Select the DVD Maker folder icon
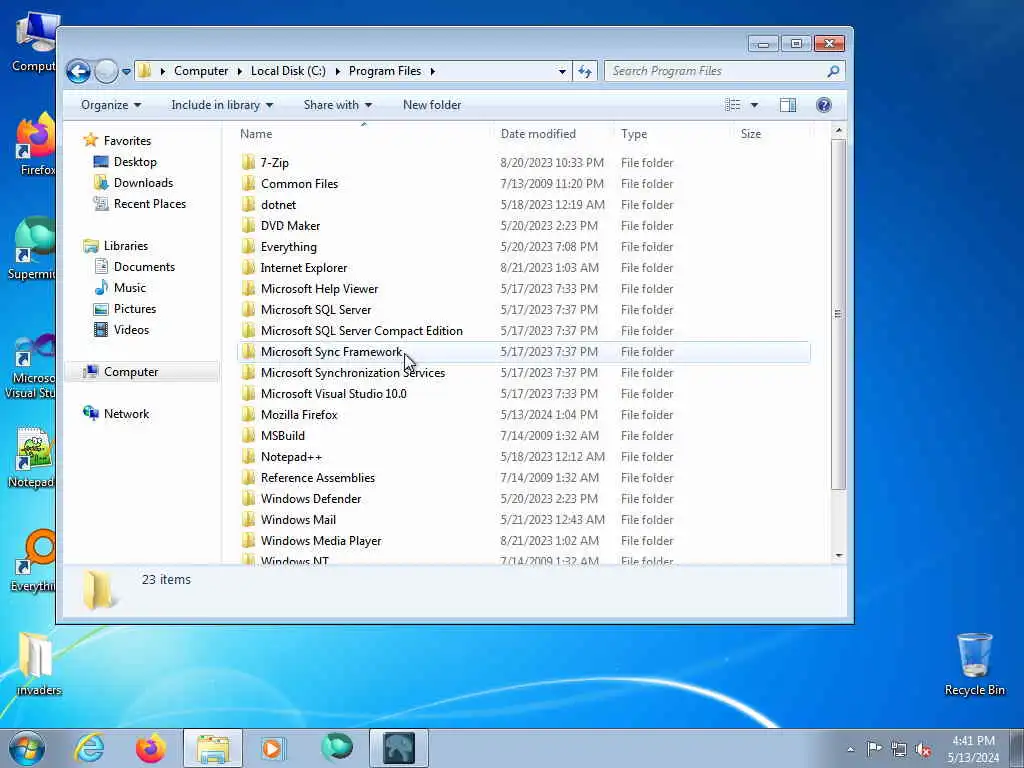Screen dimensions: 1024x768 coord(248,226)
